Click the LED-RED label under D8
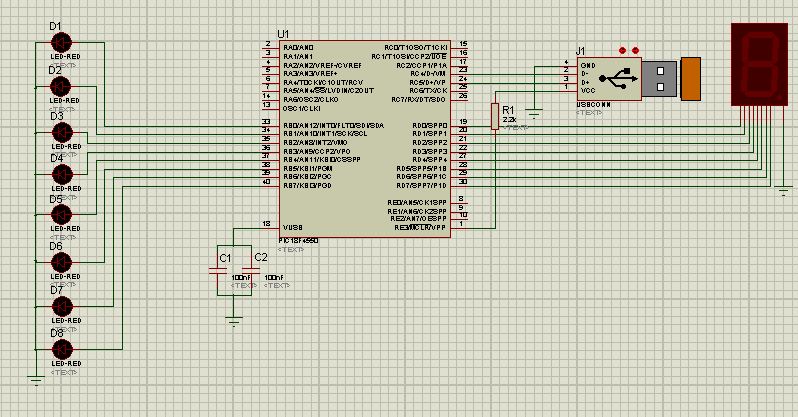798x417 pixels. click(67, 364)
